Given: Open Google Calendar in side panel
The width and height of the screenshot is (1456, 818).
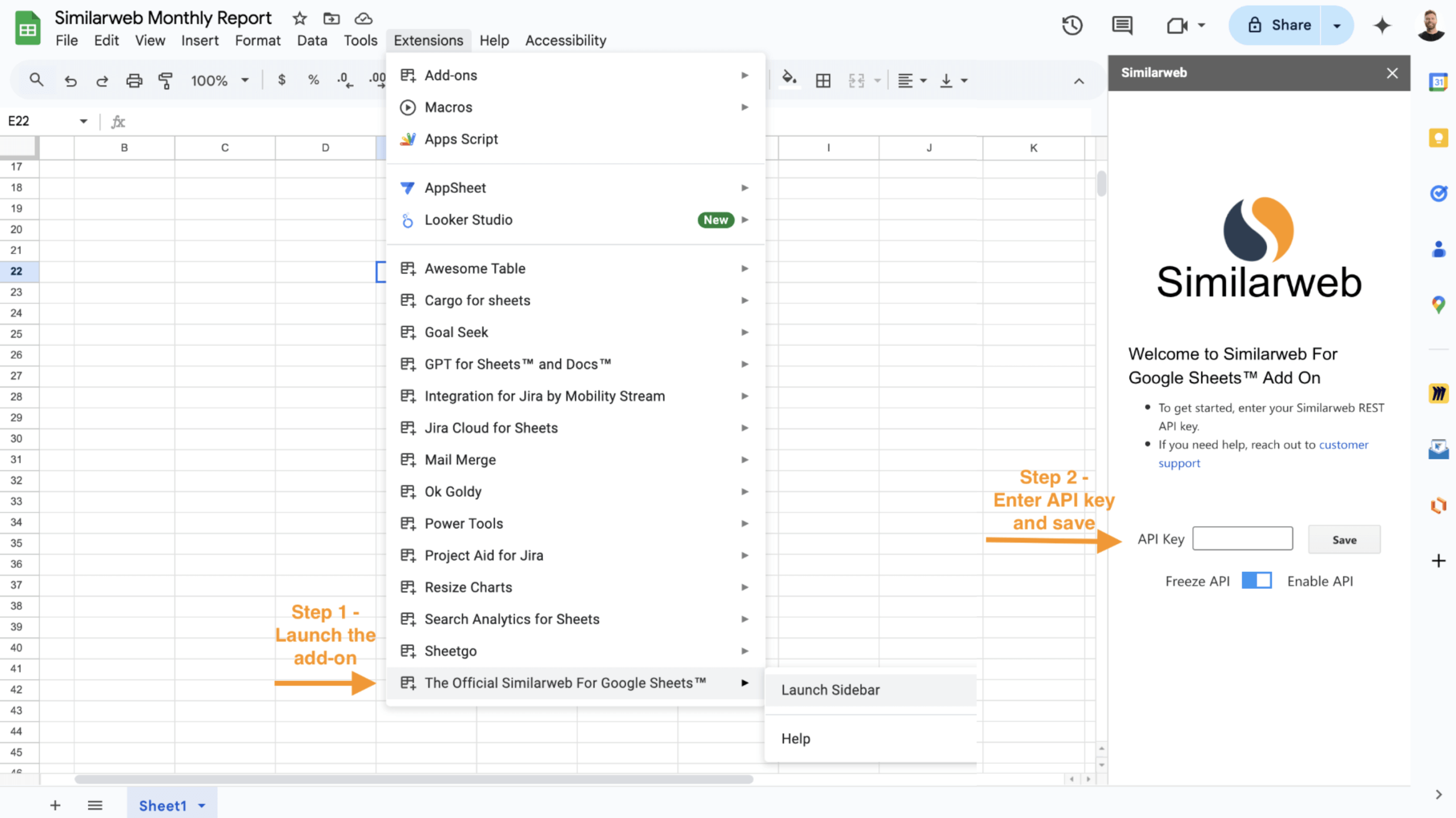Looking at the screenshot, I should coord(1438,82).
